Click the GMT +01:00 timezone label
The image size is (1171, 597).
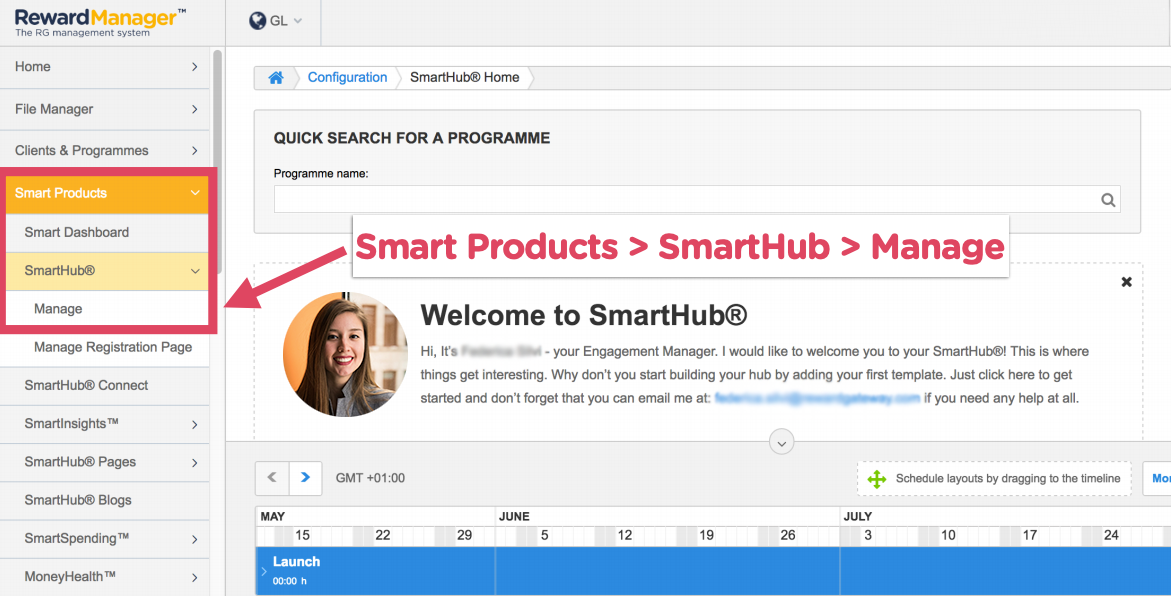coord(370,478)
